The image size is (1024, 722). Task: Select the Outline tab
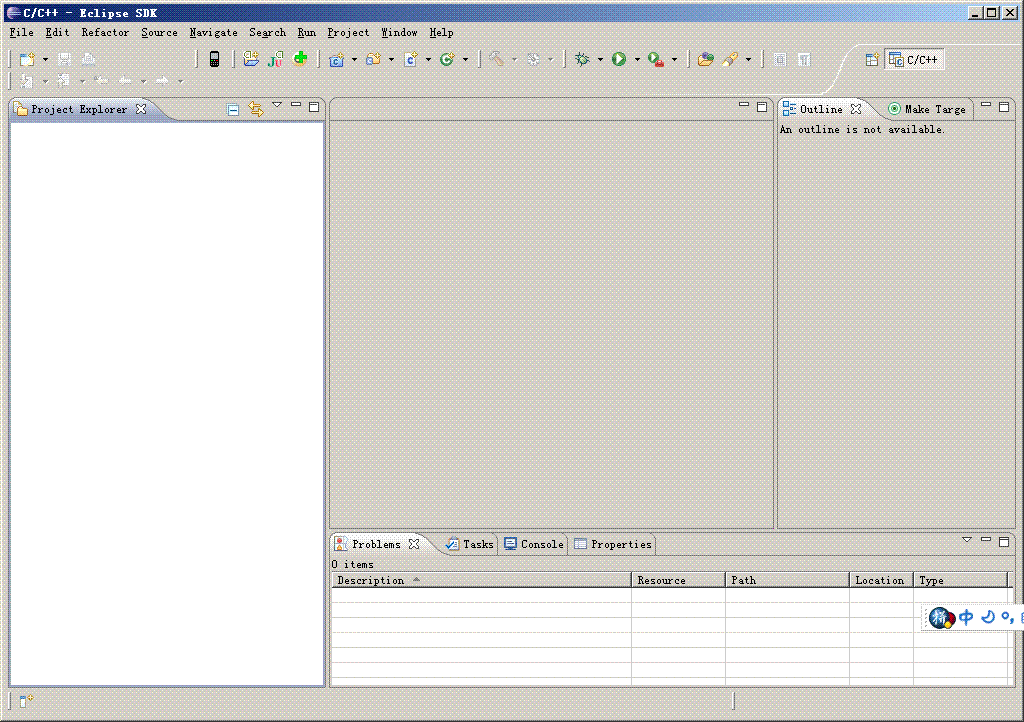pyautogui.click(x=822, y=109)
